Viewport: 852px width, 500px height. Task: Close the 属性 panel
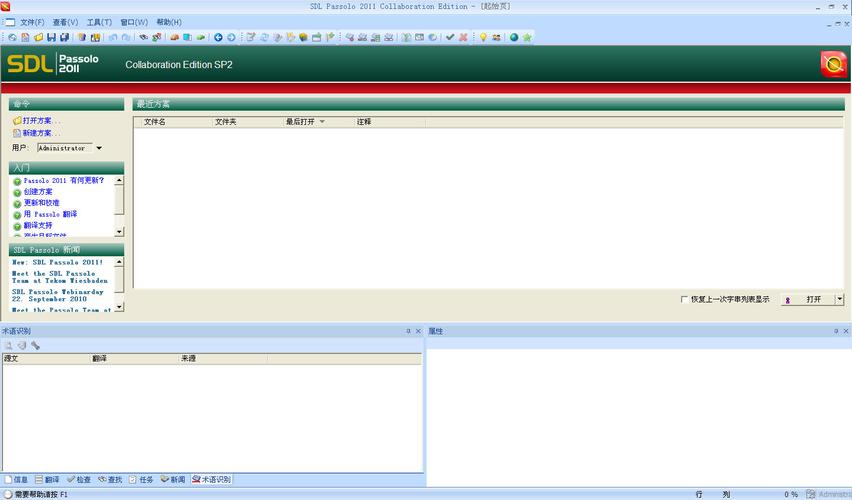point(846,331)
